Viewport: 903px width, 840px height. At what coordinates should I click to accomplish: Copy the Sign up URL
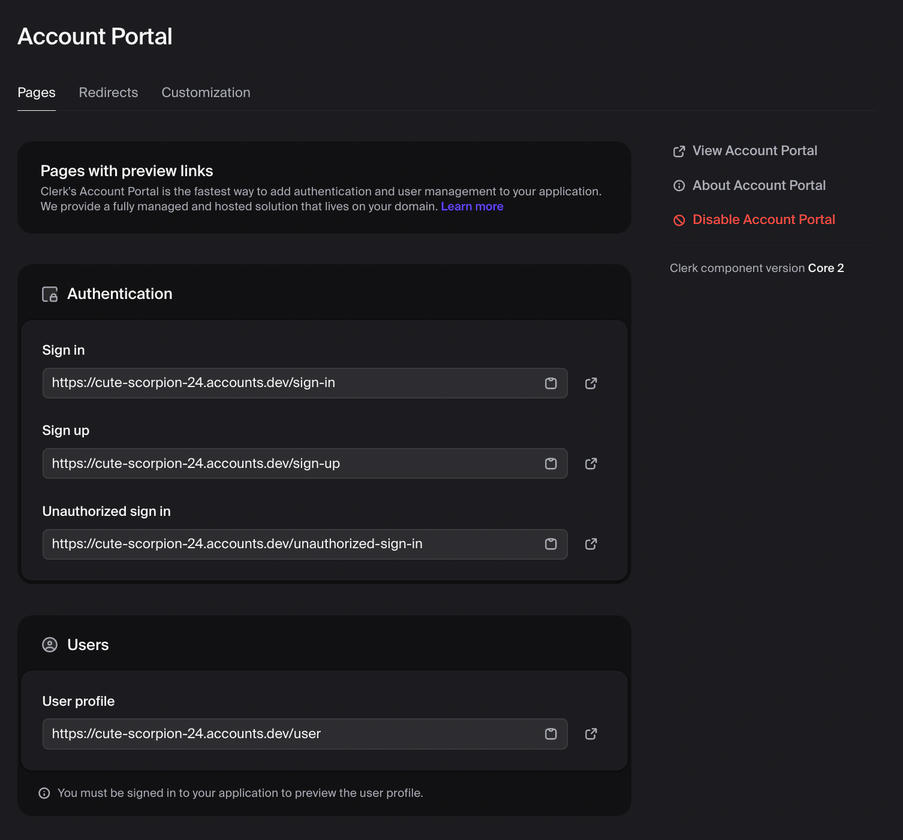point(551,463)
